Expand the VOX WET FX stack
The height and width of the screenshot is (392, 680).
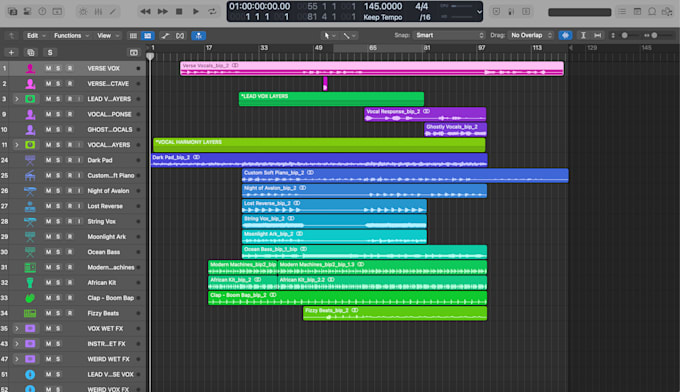[x=16, y=329]
